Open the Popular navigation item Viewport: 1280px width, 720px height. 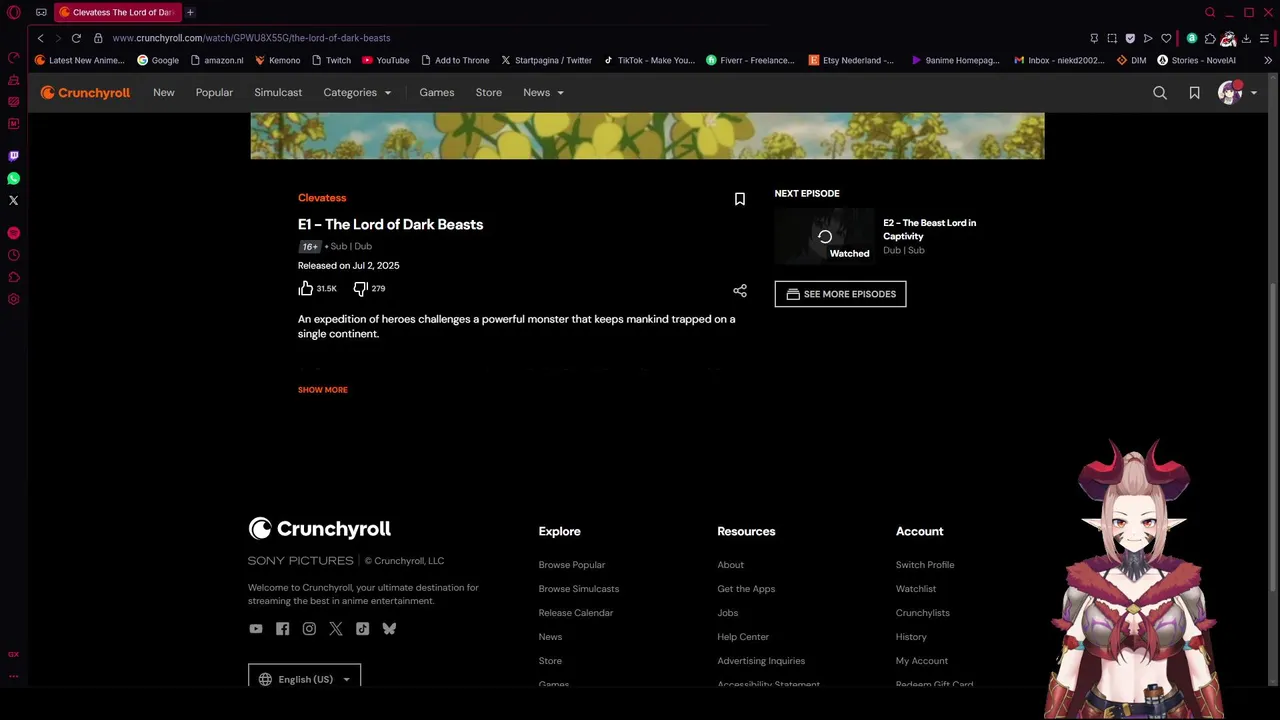coord(214,93)
